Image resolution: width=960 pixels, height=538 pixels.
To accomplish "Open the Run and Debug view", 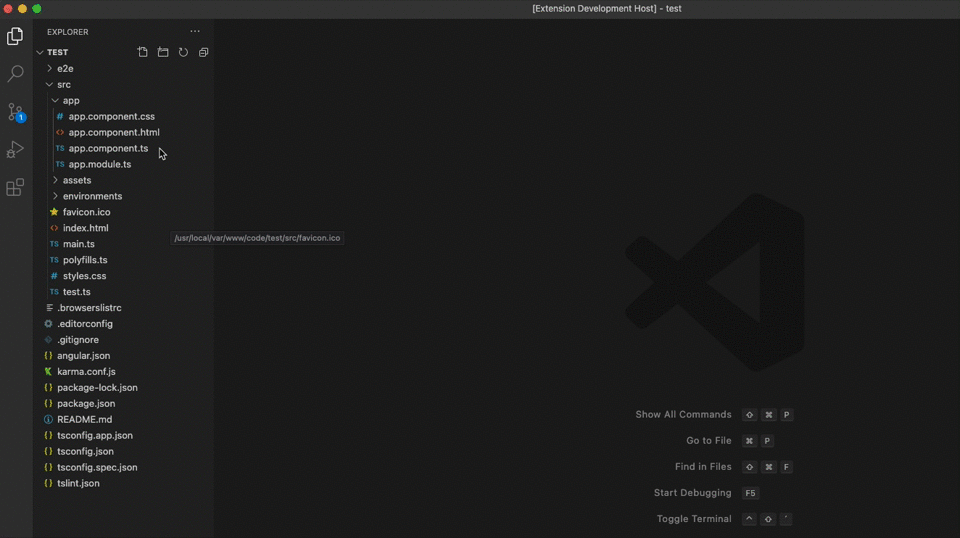I will 15,149.
